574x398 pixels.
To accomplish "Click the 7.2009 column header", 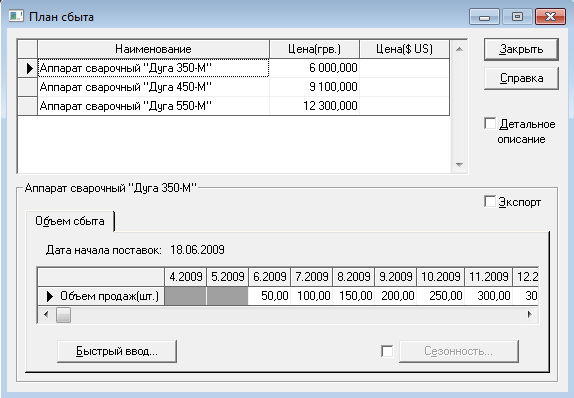I will click(x=312, y=276).
